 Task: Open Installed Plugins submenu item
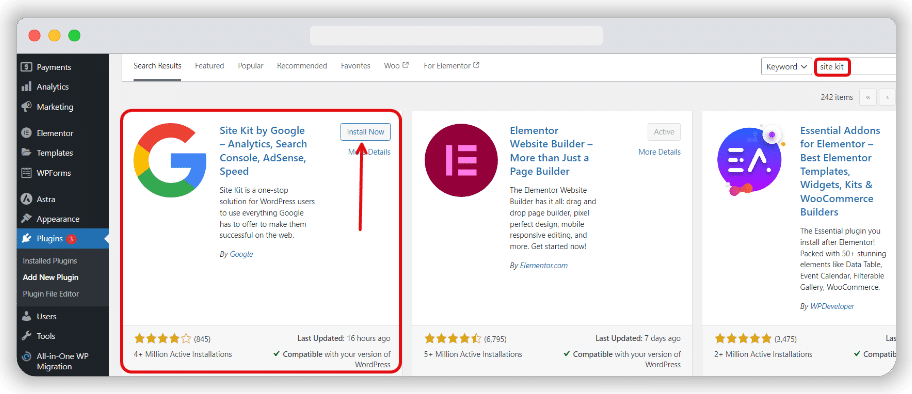50,261
